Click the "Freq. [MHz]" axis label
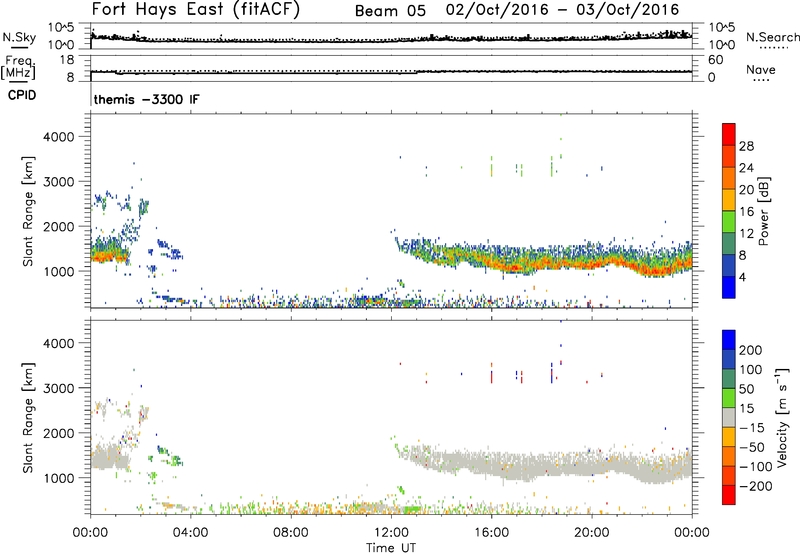Viewport: 800px width, 554px height. pyautogui.click(x=19, y=67)
